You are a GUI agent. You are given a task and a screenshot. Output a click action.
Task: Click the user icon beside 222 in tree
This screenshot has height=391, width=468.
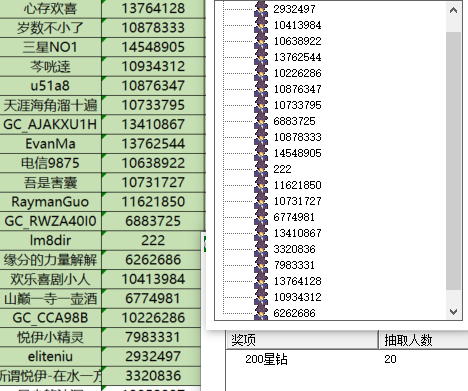(261, 169)
